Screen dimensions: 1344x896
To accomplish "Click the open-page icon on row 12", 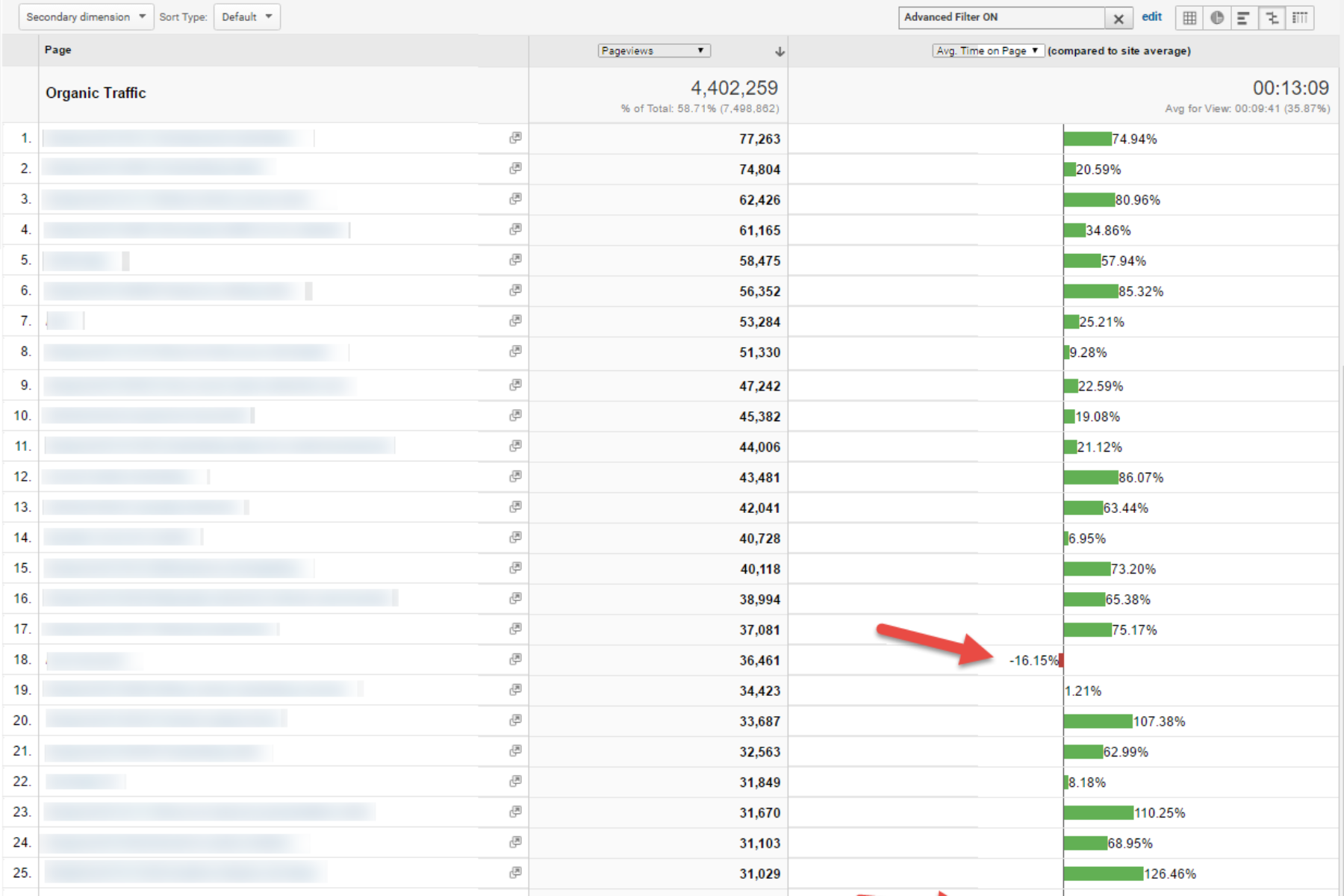I will click(x=515, y=476).
